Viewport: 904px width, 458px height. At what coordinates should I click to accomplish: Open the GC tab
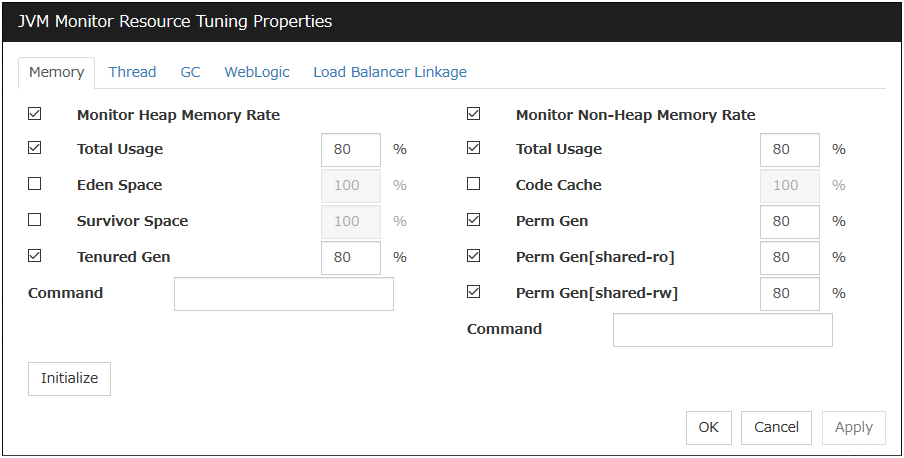(190, 72)
